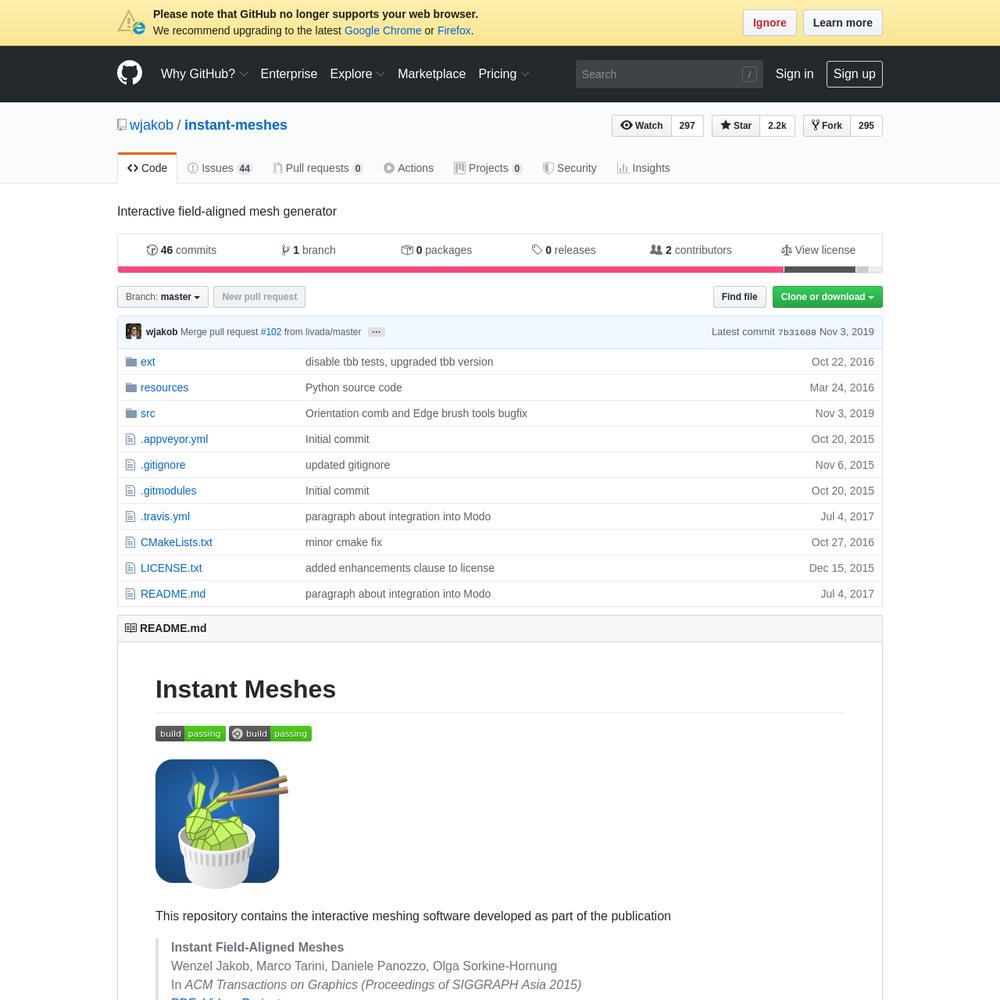Click the Enterprise nav item

coord(289,74)
